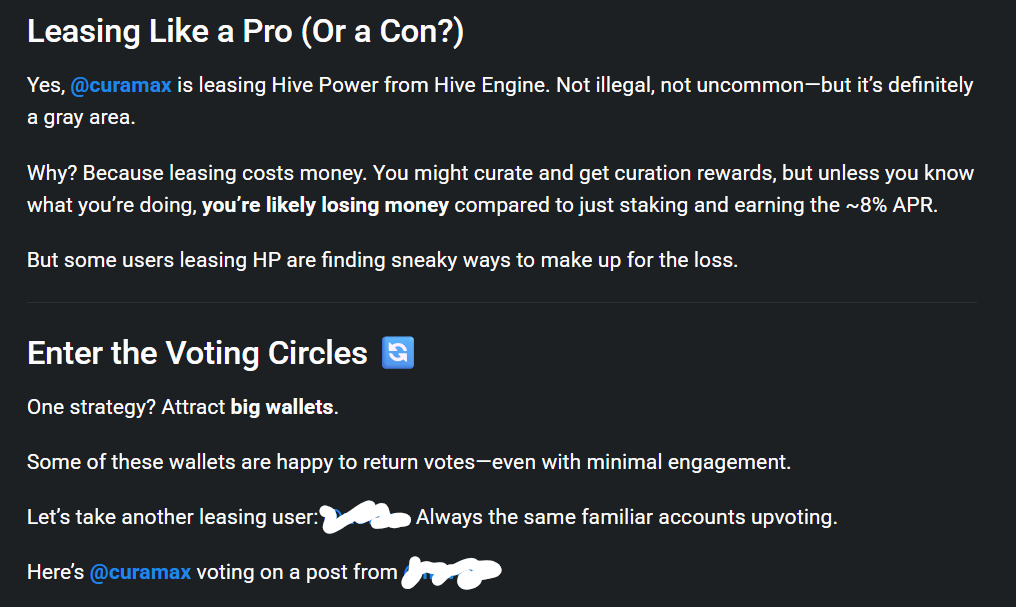Open the @curamax link after "Yes,"
This screenshot has width=1016, height=607.
tap(121, 85)
